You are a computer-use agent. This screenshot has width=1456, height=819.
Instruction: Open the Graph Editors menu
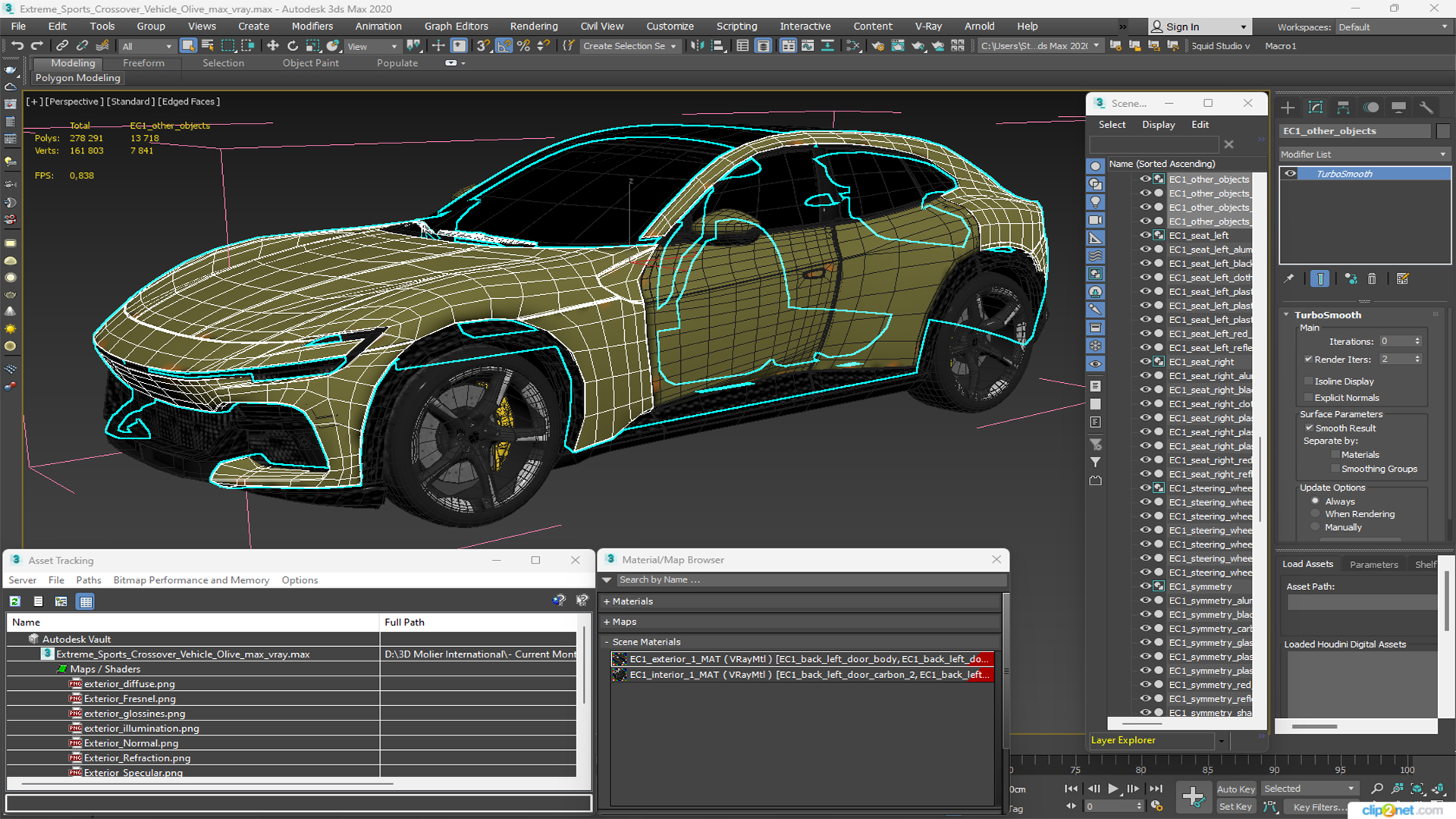[x=456, y=26]
